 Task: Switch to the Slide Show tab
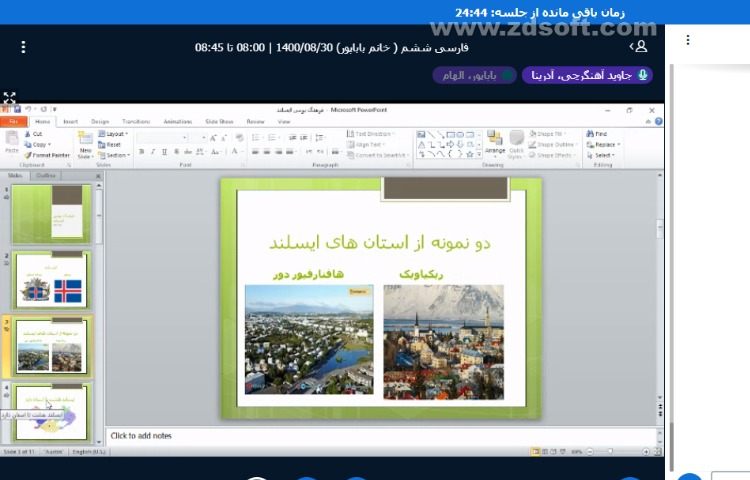(x=219, y=122)
